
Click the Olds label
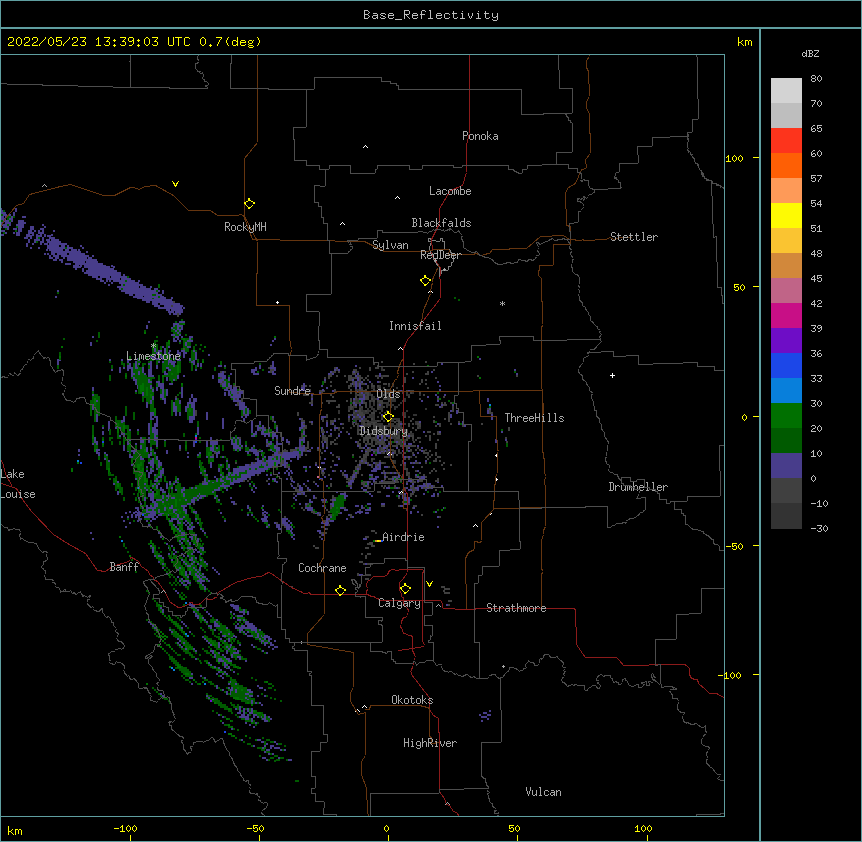point(388,394)
